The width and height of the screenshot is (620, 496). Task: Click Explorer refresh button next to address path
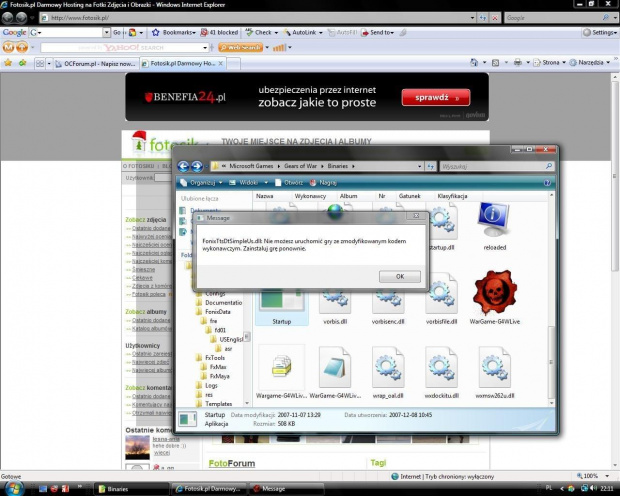point(431,167)
